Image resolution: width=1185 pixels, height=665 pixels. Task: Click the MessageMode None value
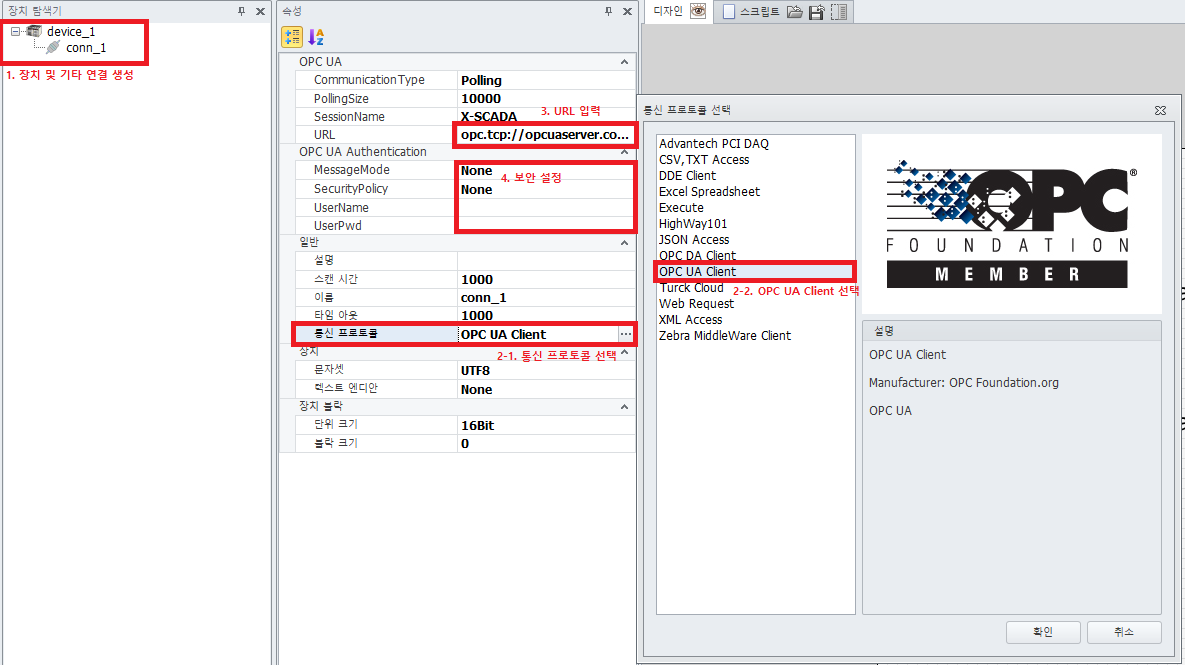coord(546,171)
